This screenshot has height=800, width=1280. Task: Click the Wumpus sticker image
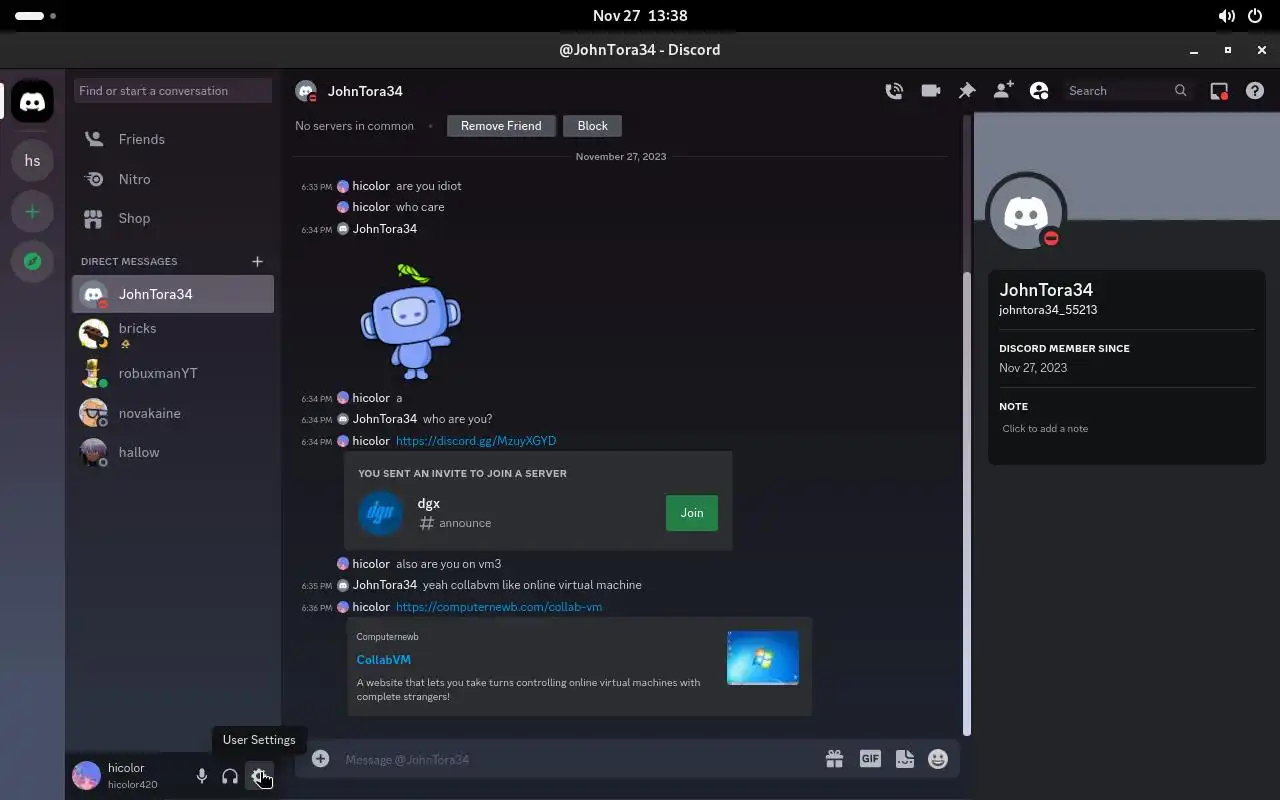tap(410, 321)
